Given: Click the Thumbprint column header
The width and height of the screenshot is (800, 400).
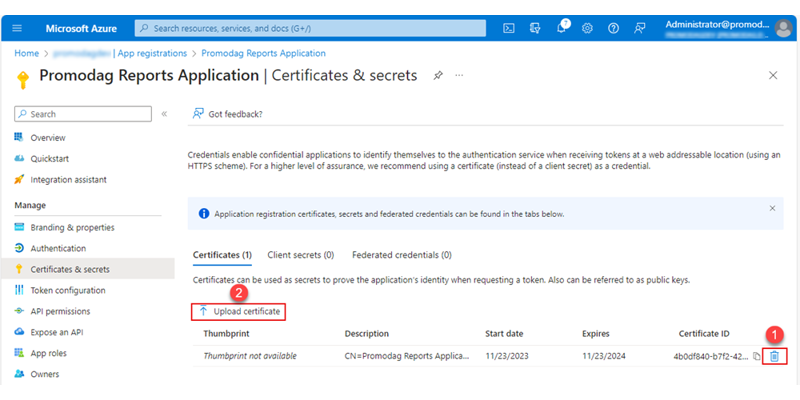Looking at the screenshot, I should pyautogui.click(x=226, y=334).
